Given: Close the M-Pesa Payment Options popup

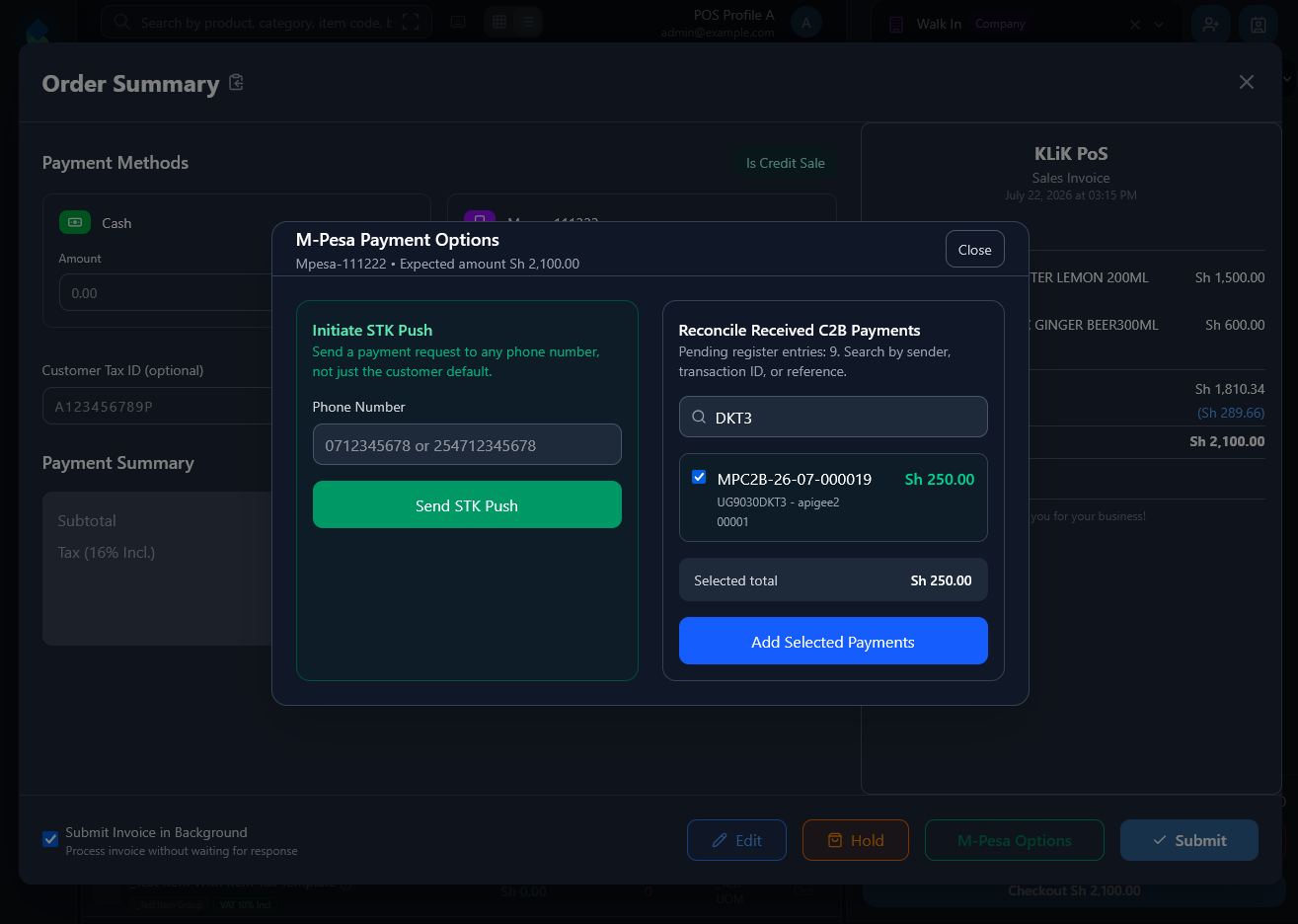Looking at the screenshot, I should point(974,250).
